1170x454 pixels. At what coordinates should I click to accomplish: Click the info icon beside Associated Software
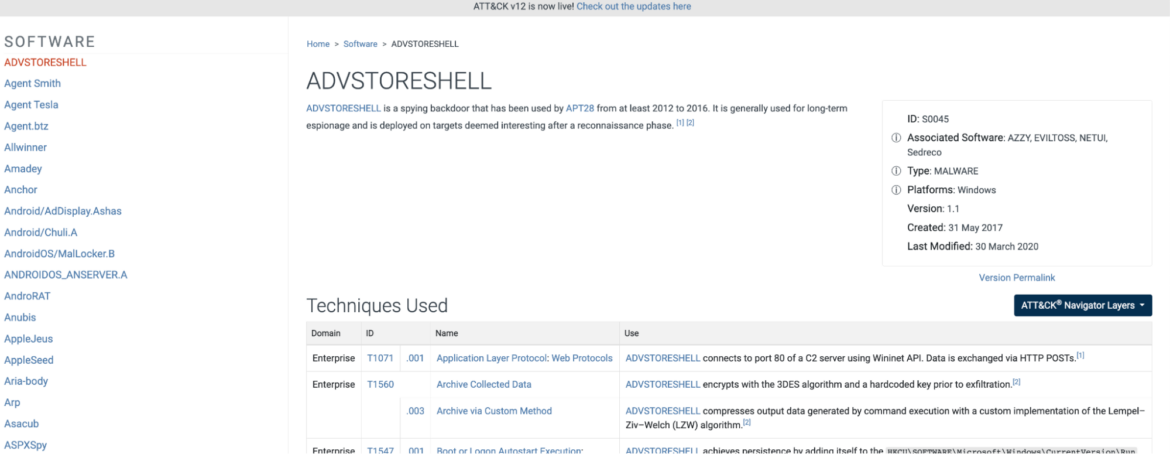point(896,138)
